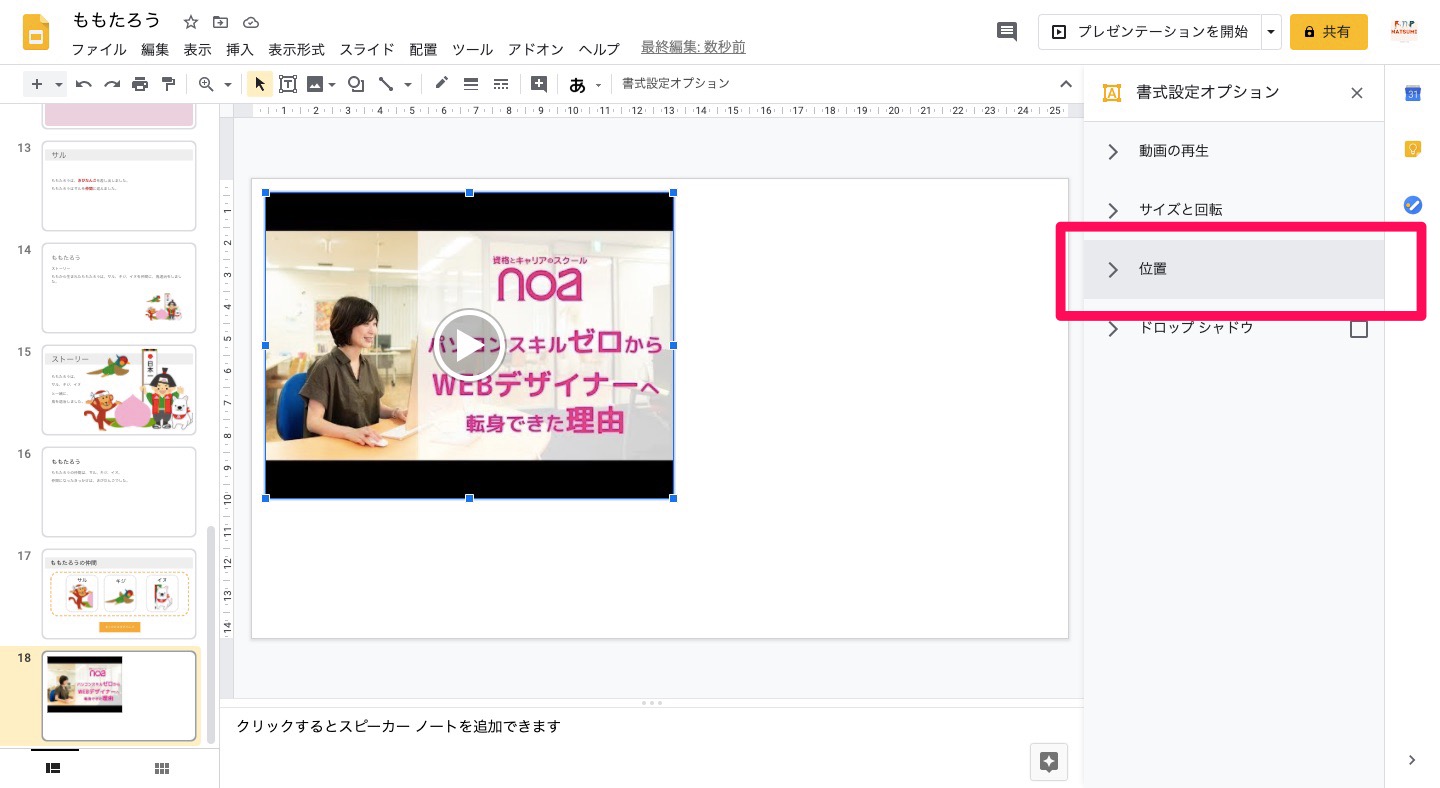
Task: Switch to the filmstrip view
Action: (54, 767)
